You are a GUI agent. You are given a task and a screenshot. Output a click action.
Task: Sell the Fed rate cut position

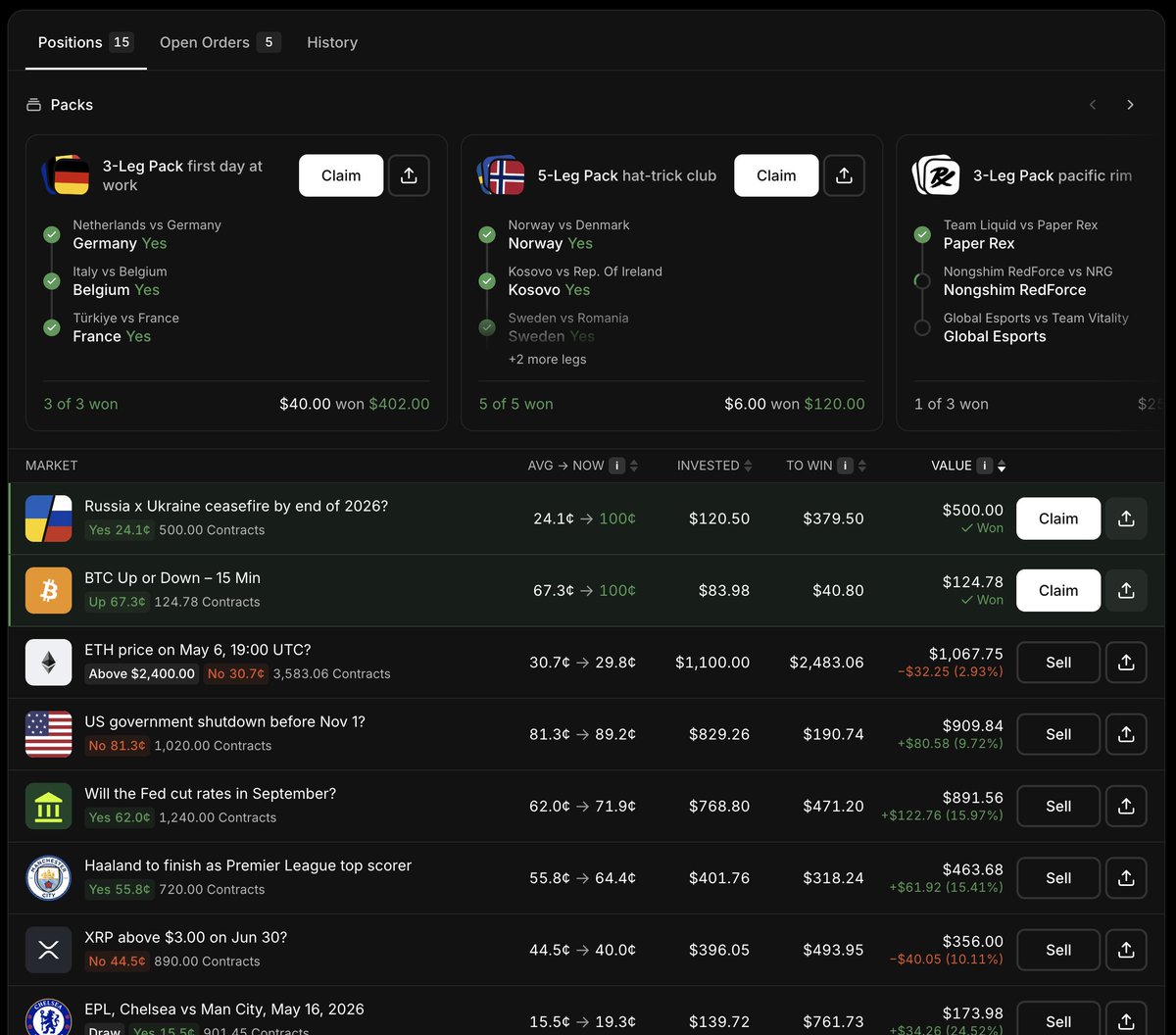tap(1058, 806)
